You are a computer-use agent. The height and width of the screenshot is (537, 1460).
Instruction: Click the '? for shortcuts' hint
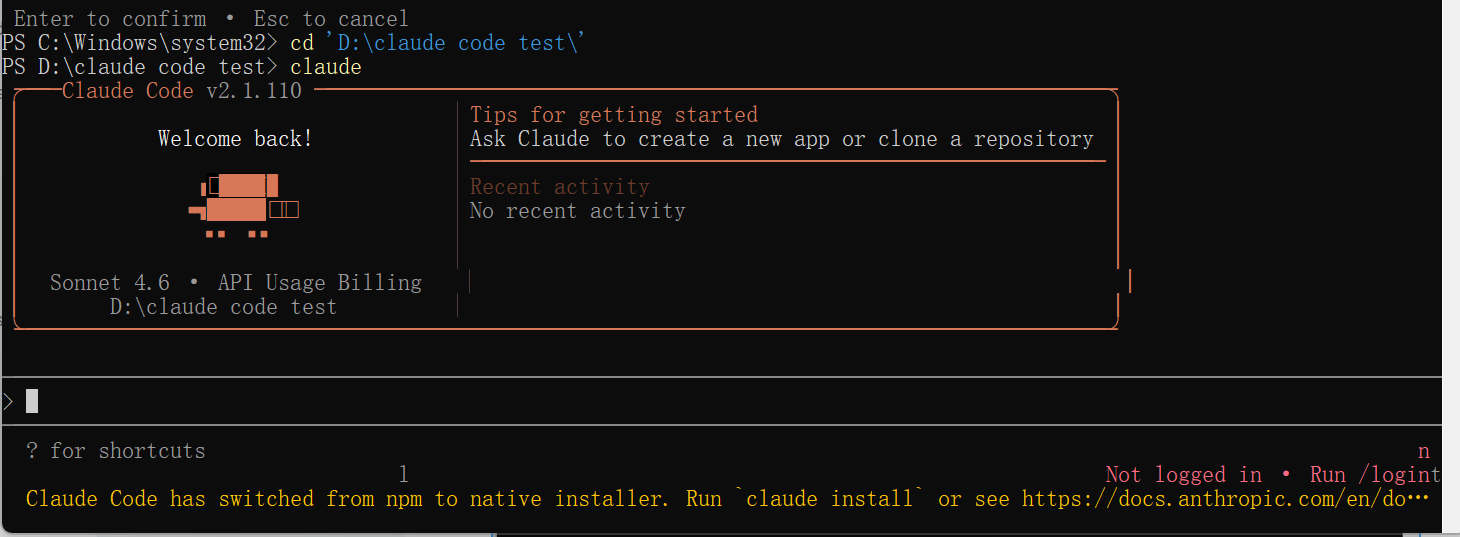(116, 451)
